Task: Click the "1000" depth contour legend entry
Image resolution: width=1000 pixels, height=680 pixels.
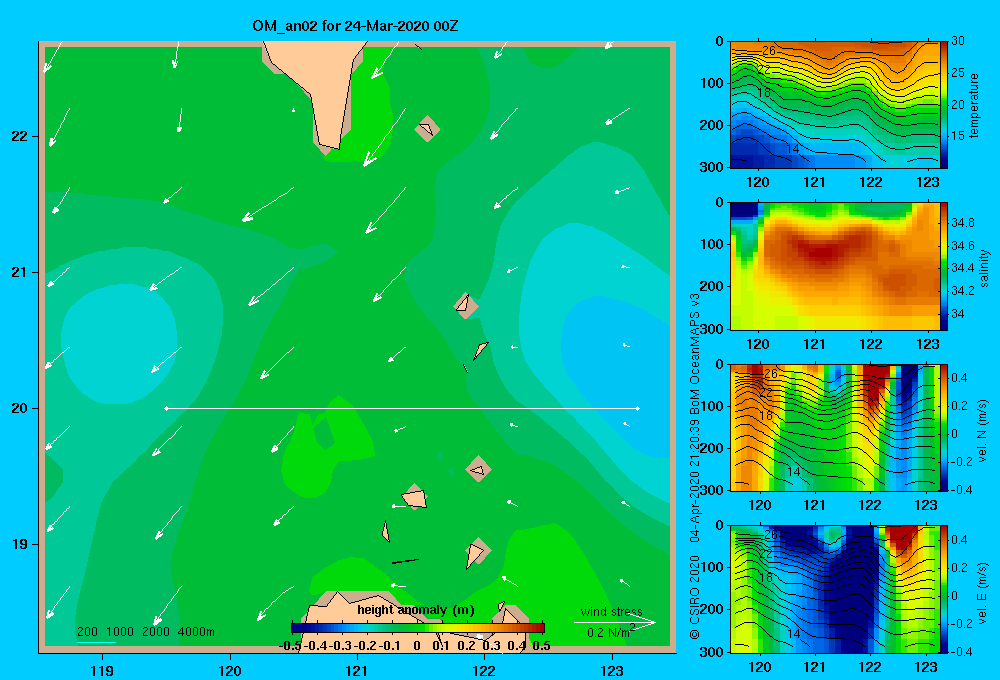Action: (x=119, y=632)
